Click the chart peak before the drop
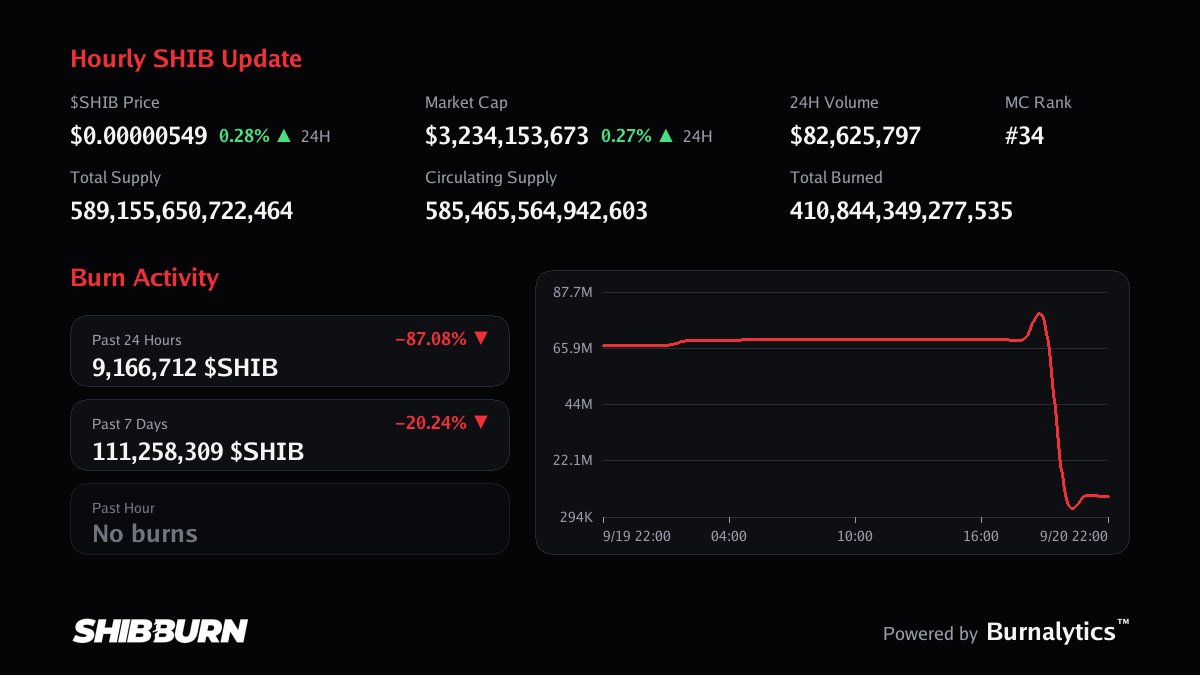Viewport: 1200px width, 675px height. [1039, 314]
